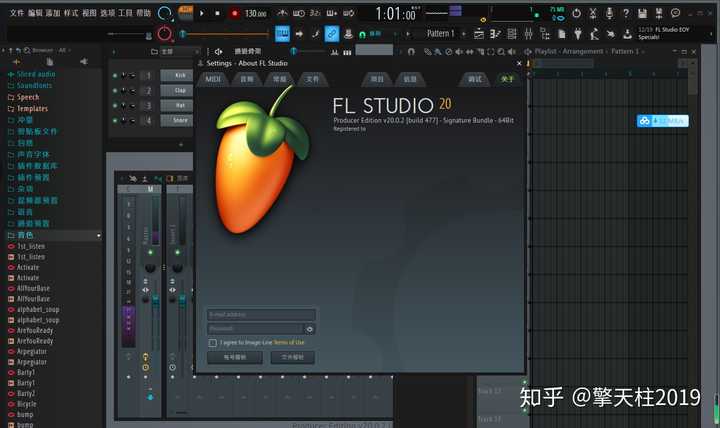
Task: Click the audio editor scissors icon
Action: [593, 13]
